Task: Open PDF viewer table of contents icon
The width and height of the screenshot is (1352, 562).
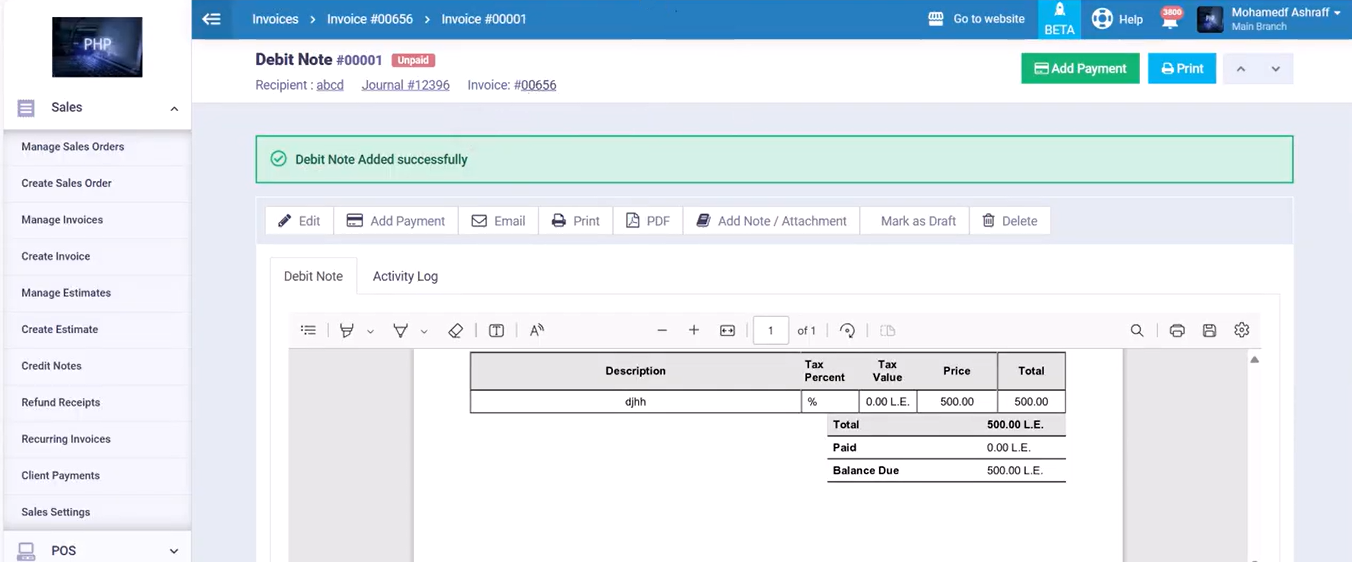Action: 308,331
